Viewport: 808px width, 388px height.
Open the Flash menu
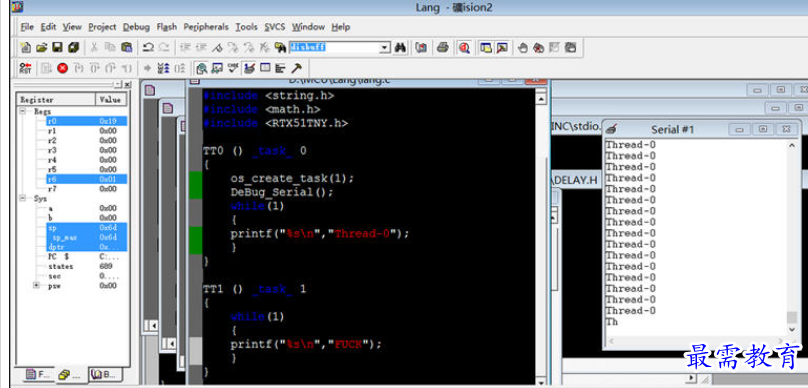click(166, 27)
